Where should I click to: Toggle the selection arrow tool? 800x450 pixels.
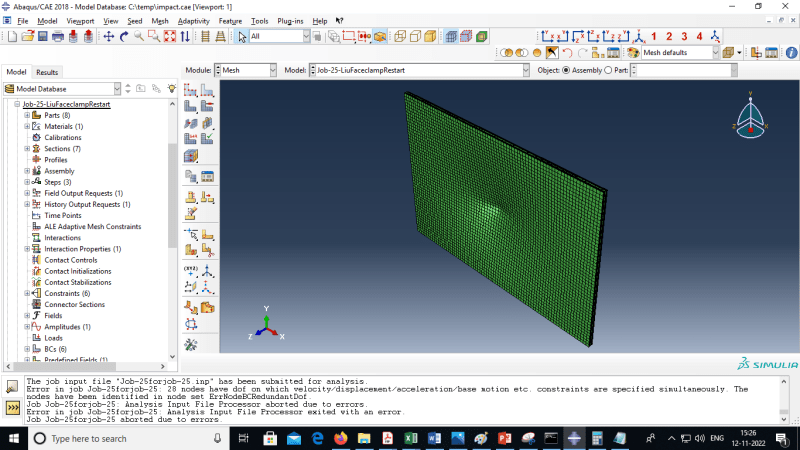pos(242,36)
